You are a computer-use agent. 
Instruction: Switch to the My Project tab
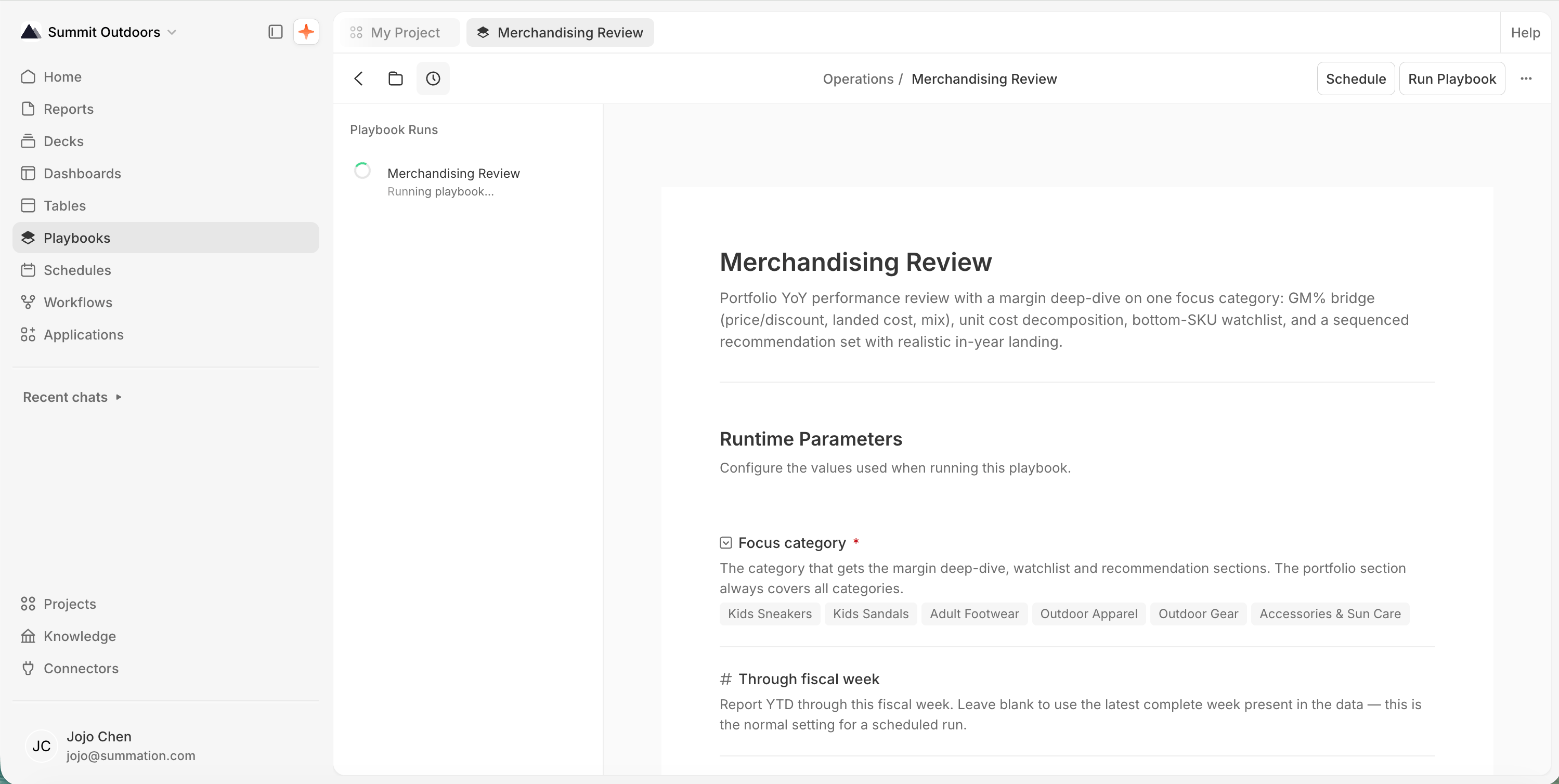pyautogui.click(x=400, y=33)
